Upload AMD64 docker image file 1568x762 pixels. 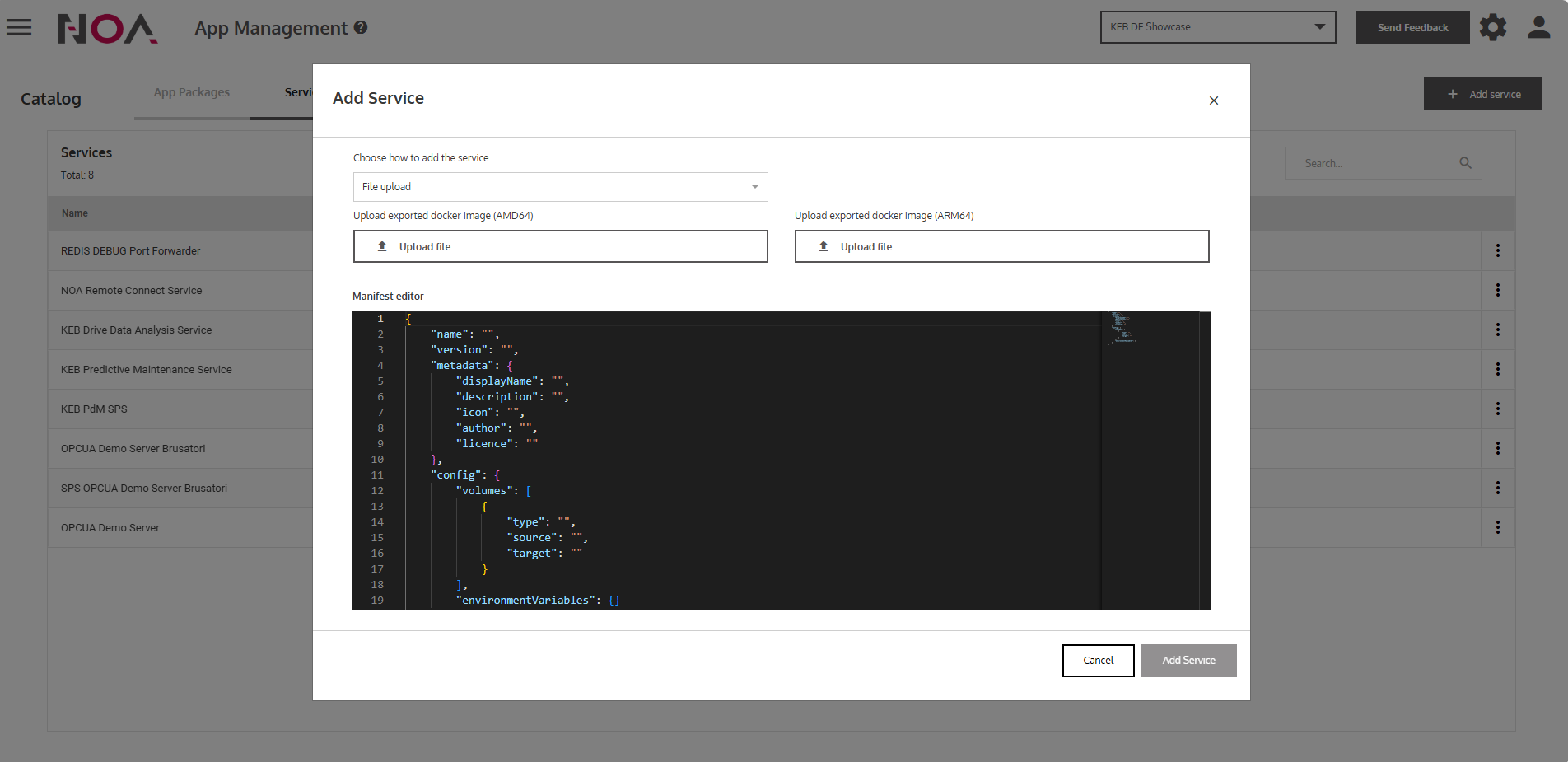tap(560, 246)
